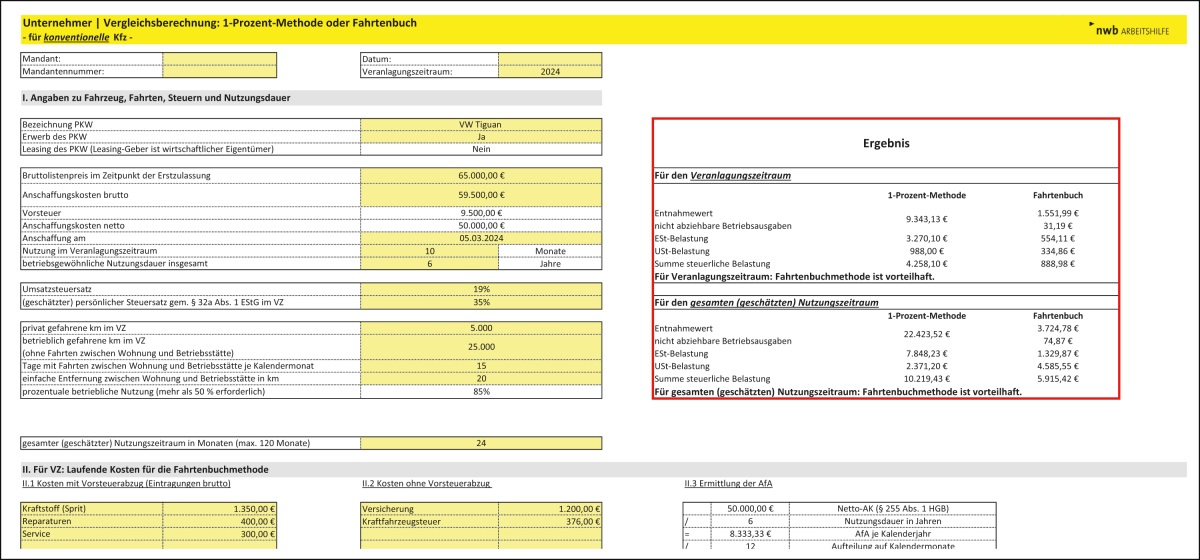This screenshot has width=1200, height=560.
Task: Click the Ergebnis heading in results box
Action: (x=885, y=144)
